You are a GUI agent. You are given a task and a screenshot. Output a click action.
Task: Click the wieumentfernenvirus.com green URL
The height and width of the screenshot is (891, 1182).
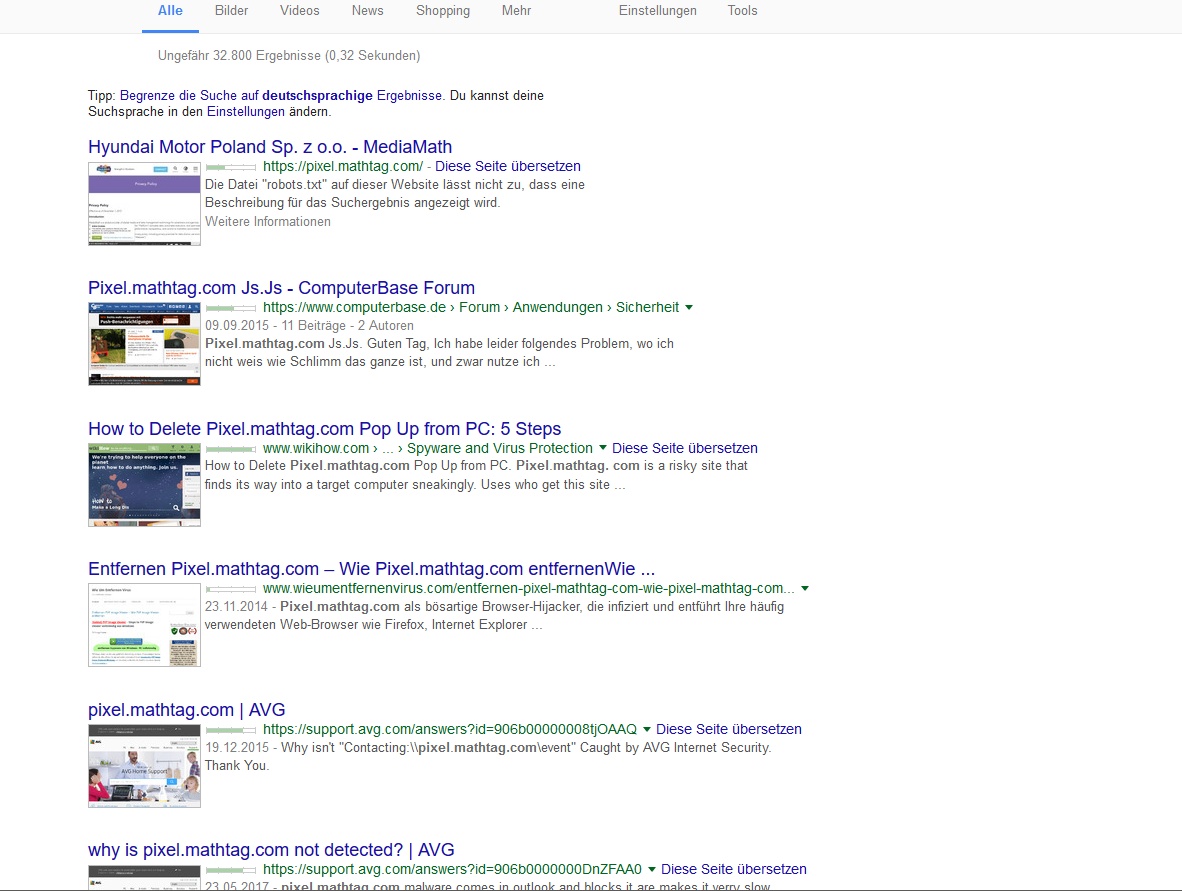click(528, 589)
